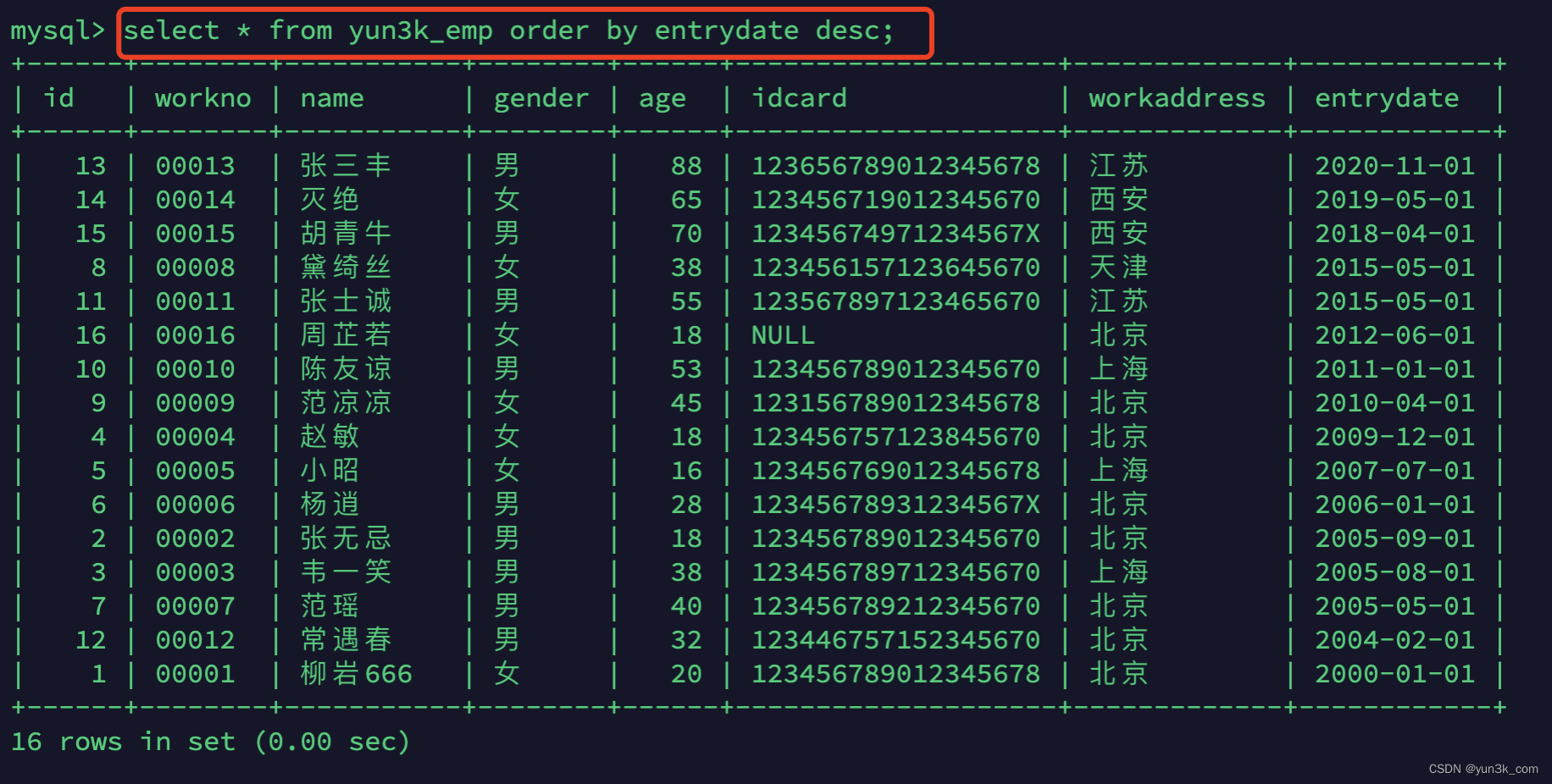Image resolution: width=1552 pixels, height=784 pixels.
Task: Select workno value 00001
Action: coord(195,674)
